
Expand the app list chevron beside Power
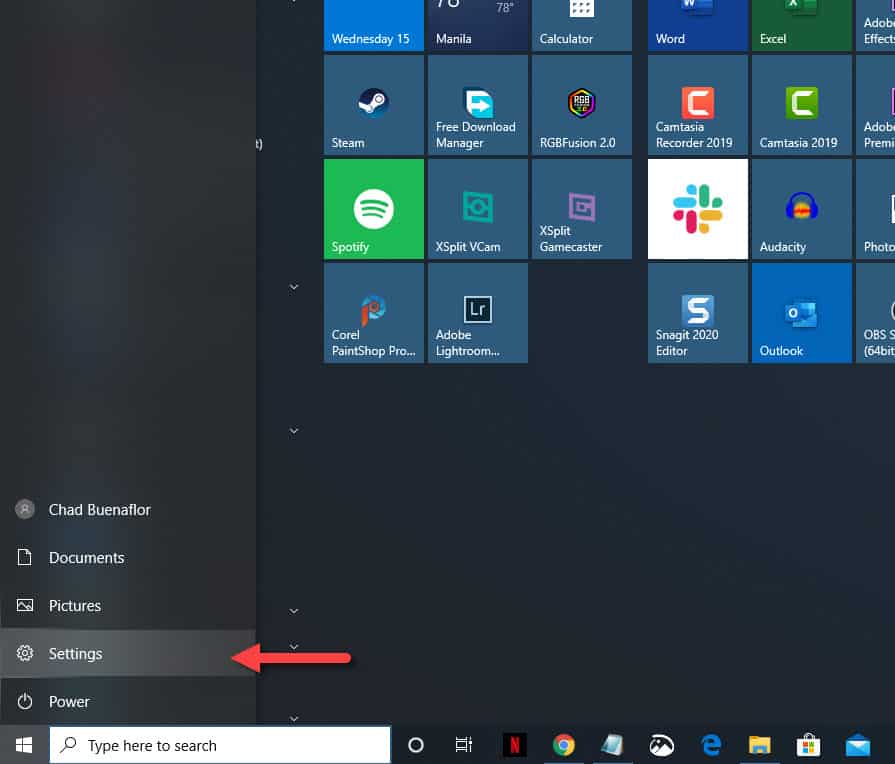tap(294, 718)
